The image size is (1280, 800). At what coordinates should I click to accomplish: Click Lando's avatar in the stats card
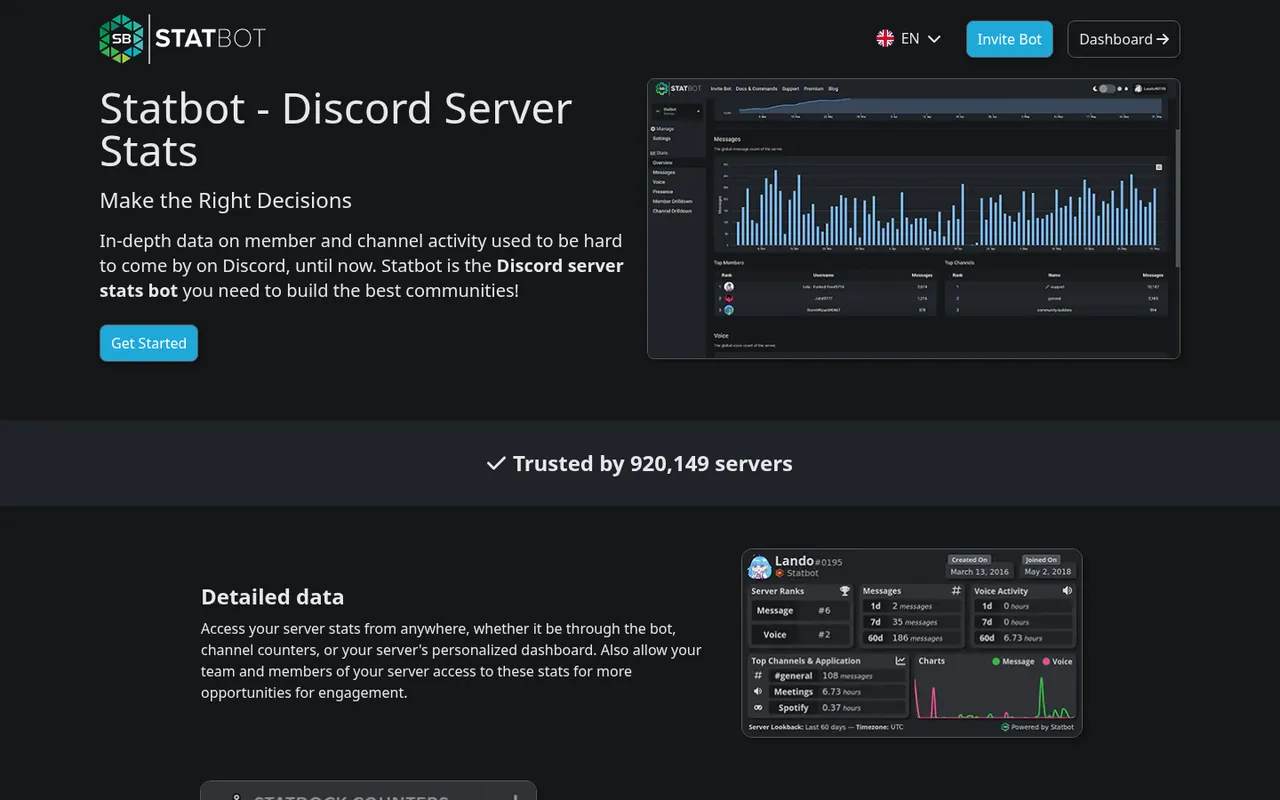760,566
